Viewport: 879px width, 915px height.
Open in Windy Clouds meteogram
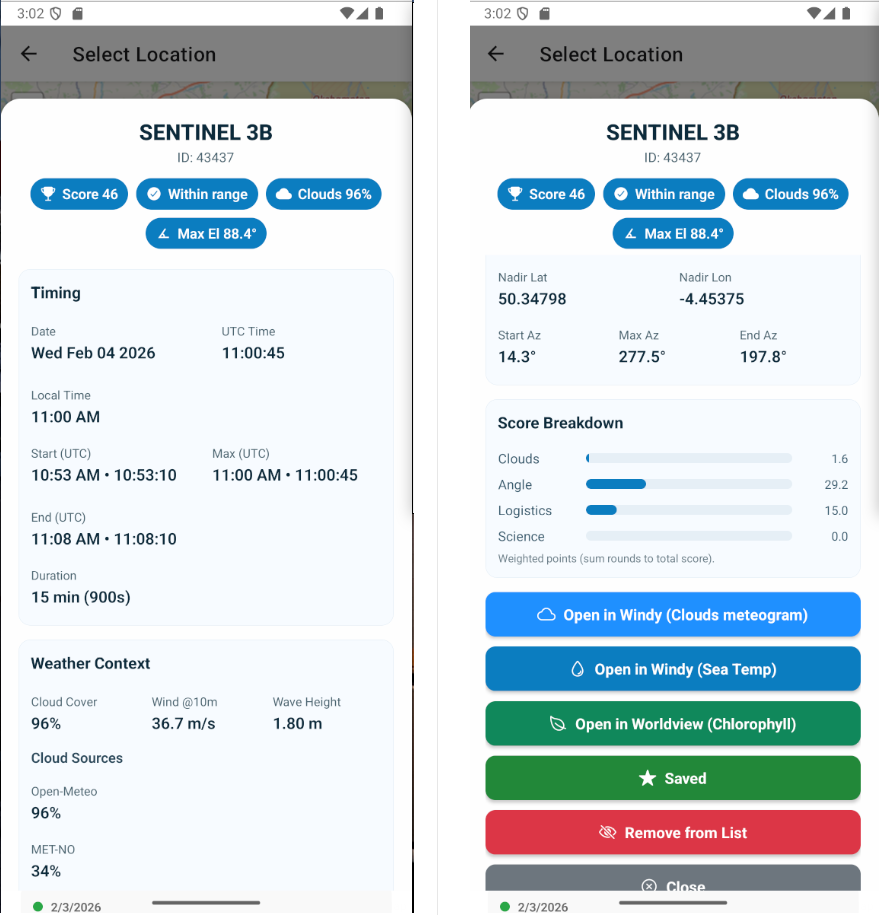coord(673,615)
